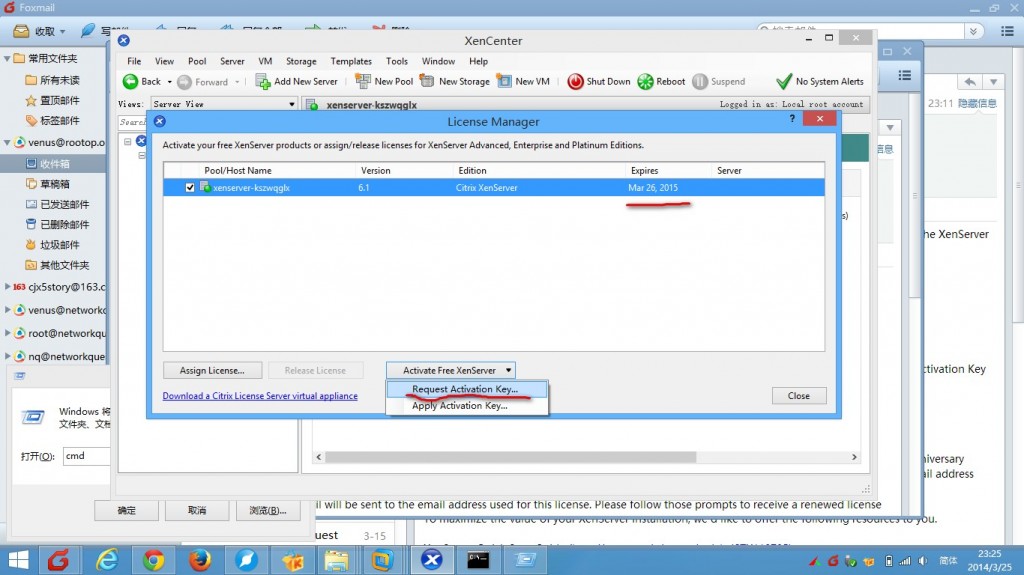Screen dimensions: 1024x575
Task: Launch Firefox from the taskbar
Action: pos(200,560)
